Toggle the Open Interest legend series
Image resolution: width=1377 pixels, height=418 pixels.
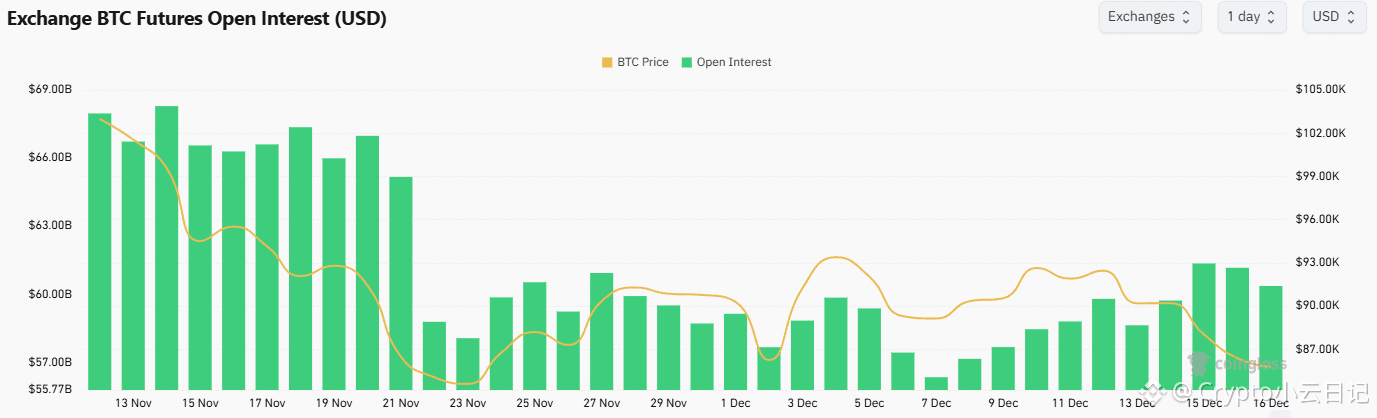[733, 62]
